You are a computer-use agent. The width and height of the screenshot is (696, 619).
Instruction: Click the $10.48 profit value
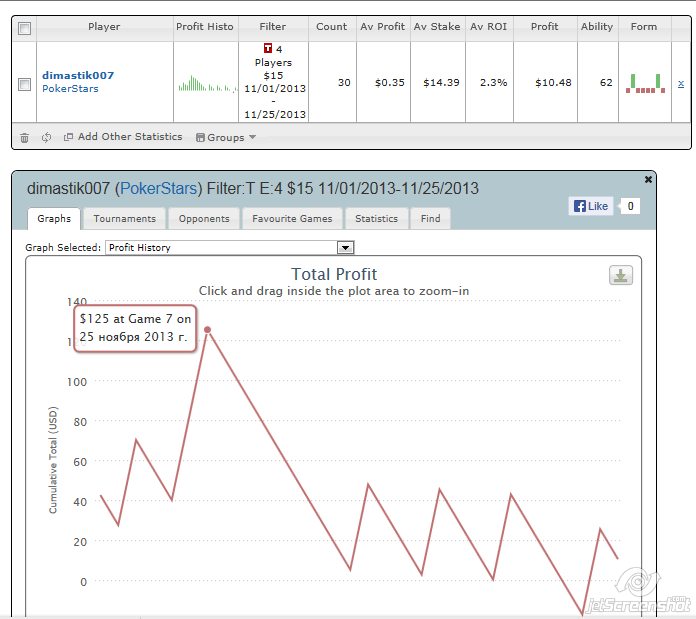(x=553, y=83)
